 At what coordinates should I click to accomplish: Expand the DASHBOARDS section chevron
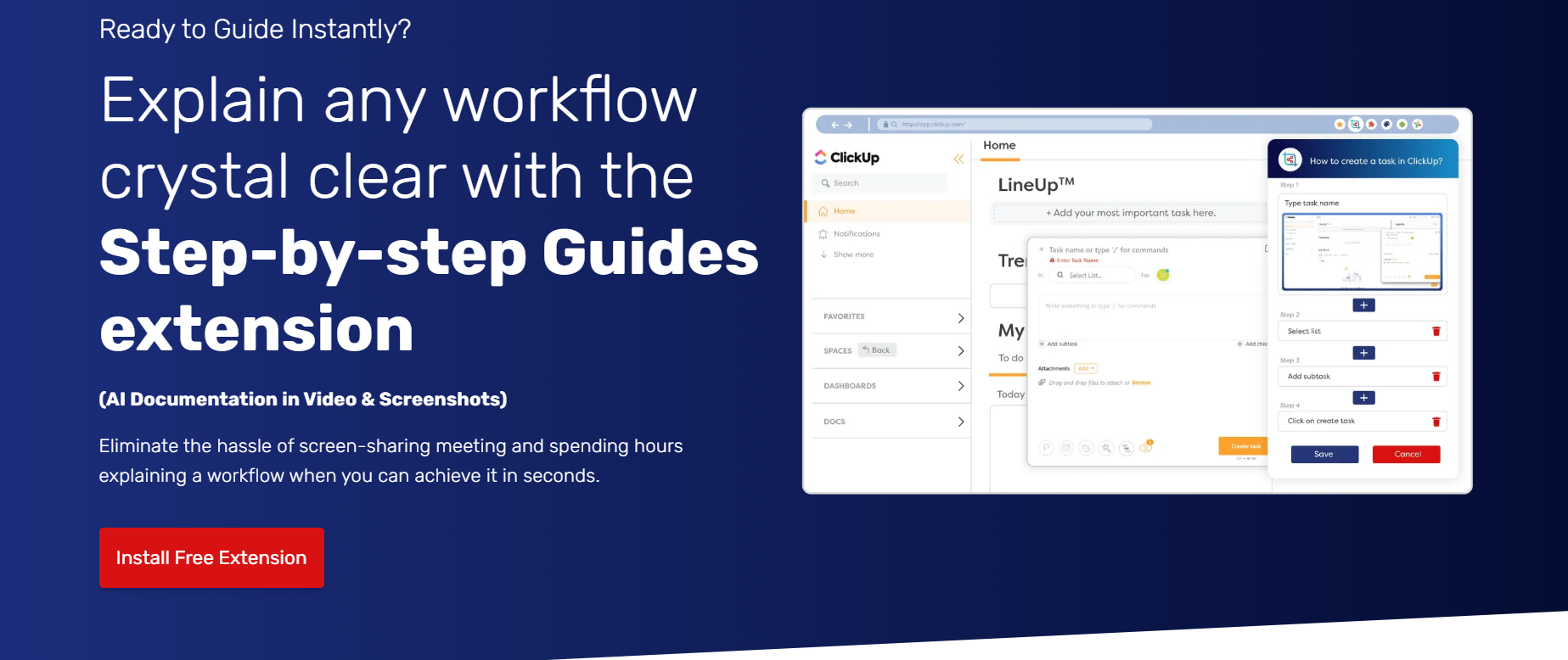coord(961,386)
